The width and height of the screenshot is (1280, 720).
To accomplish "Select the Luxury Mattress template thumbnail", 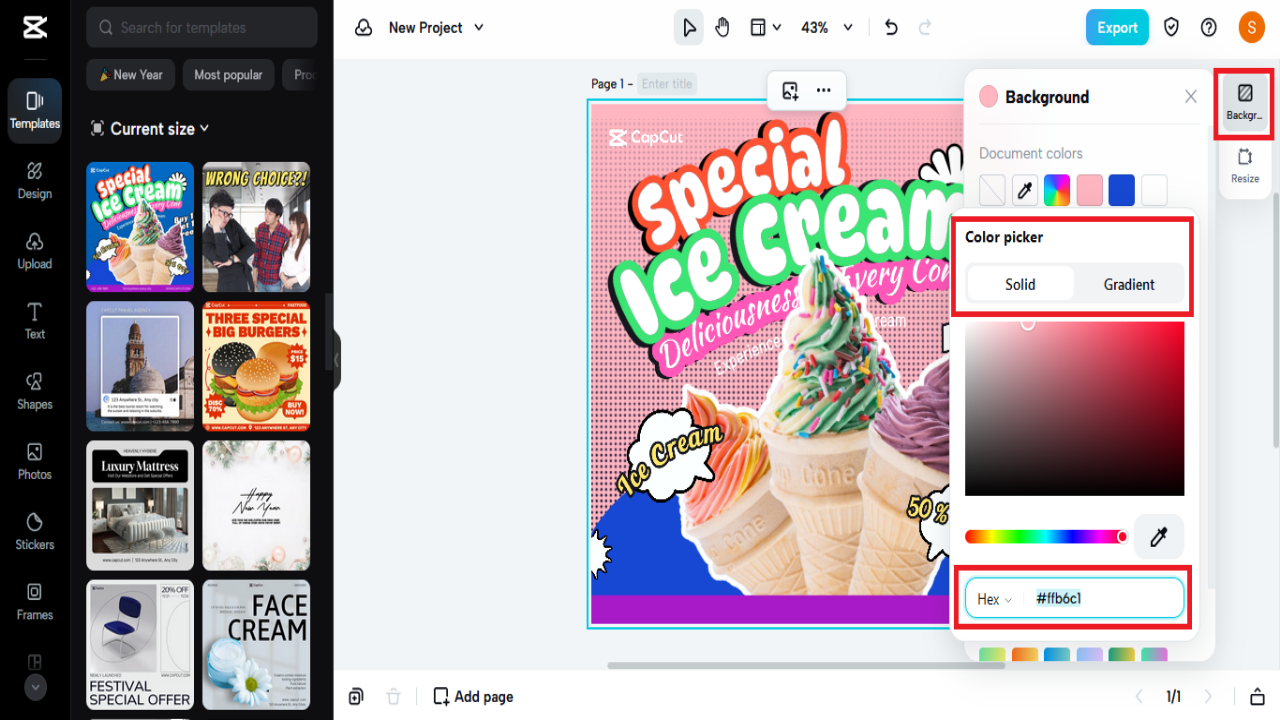I will pos(140,506).
